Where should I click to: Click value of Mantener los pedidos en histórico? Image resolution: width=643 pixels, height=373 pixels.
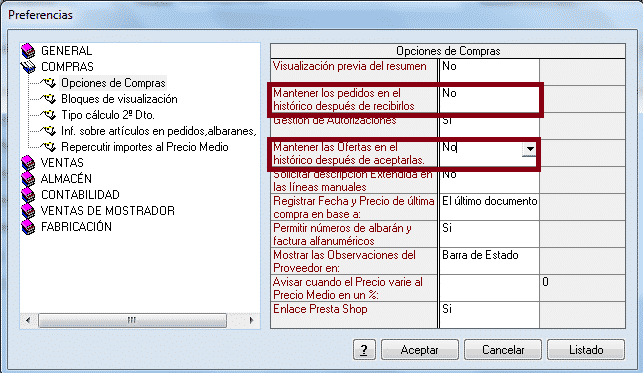[x=489, y=99]
